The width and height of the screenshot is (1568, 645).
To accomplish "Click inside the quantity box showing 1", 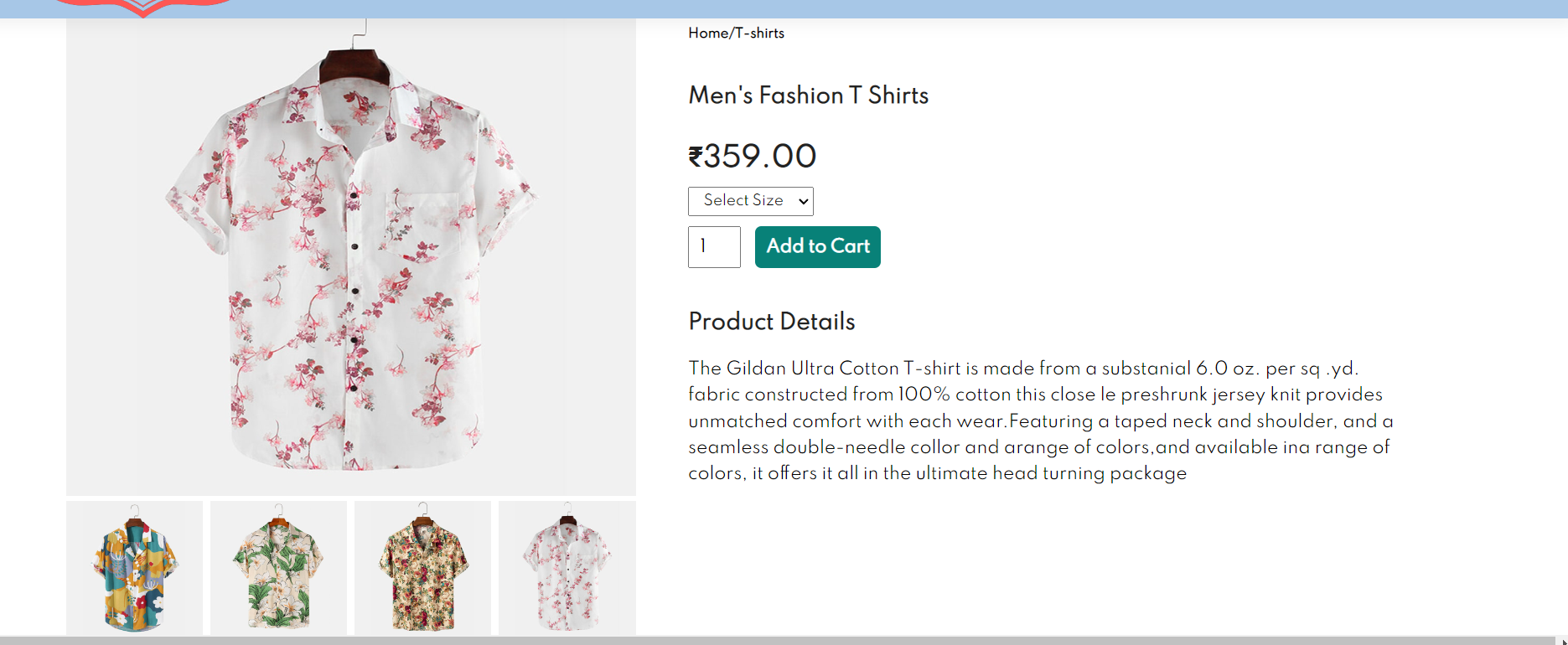I will point(713,247).
